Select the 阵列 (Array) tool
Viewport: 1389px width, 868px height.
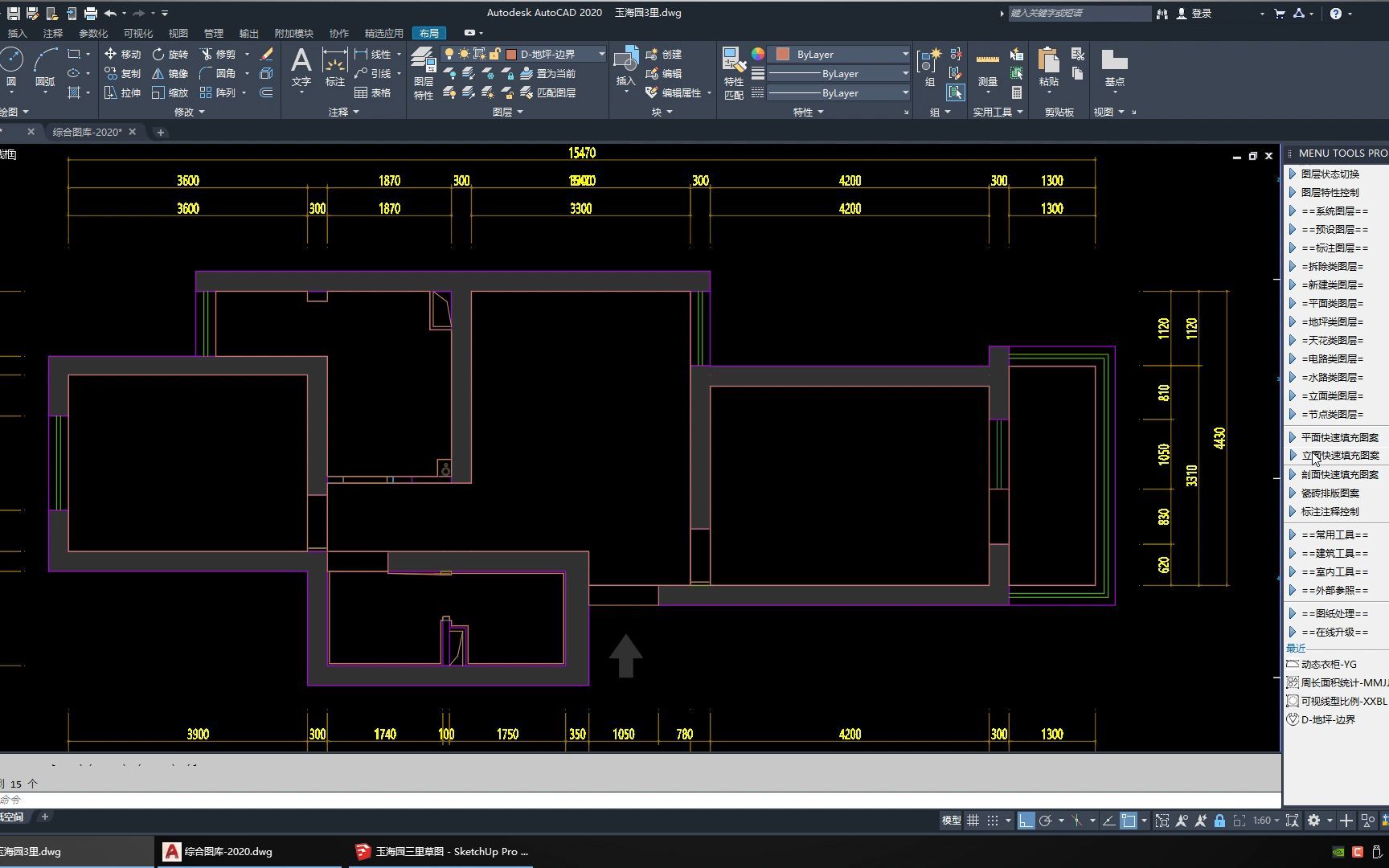(218, 92)
